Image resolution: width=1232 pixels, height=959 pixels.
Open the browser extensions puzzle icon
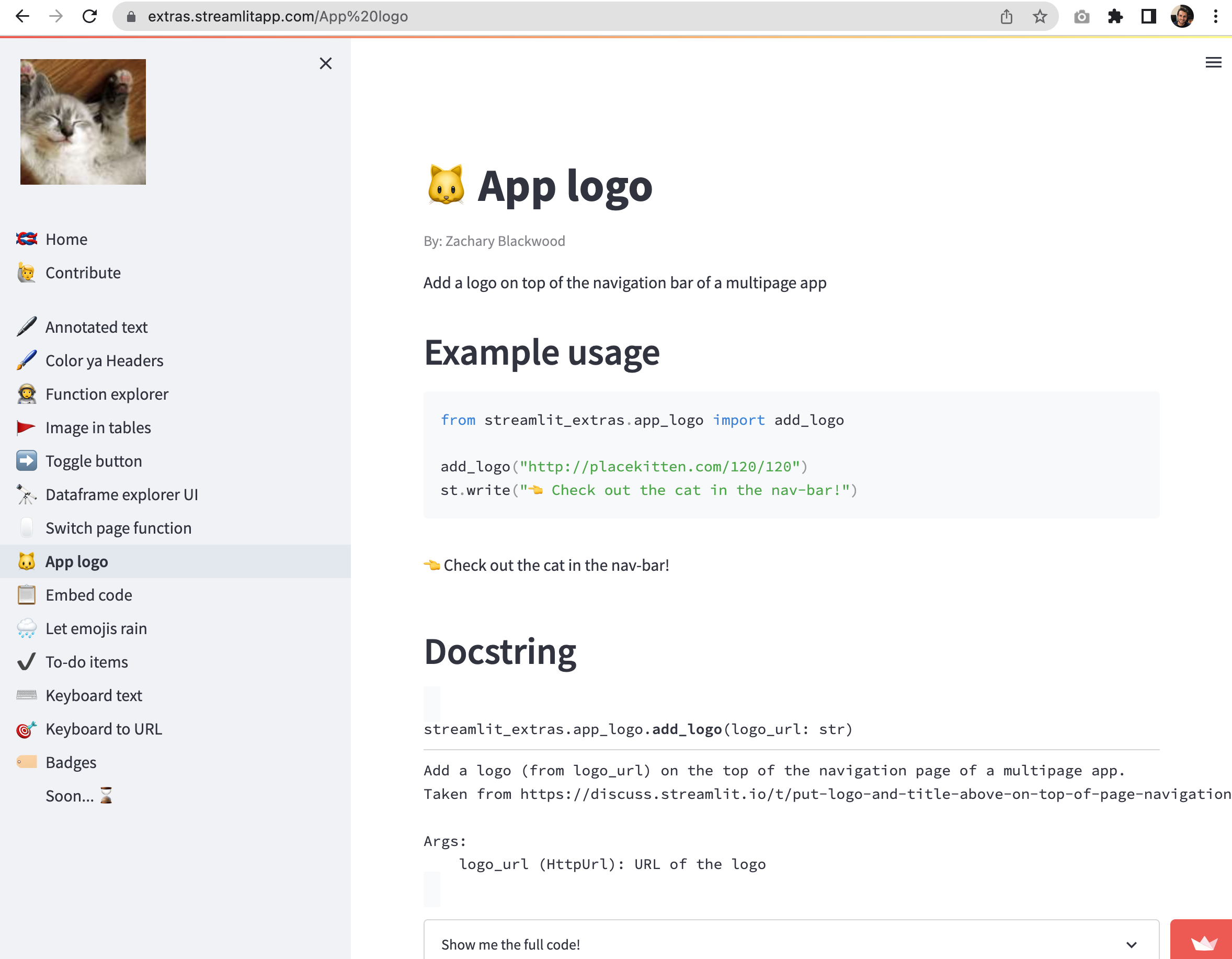coord(1115,16)
